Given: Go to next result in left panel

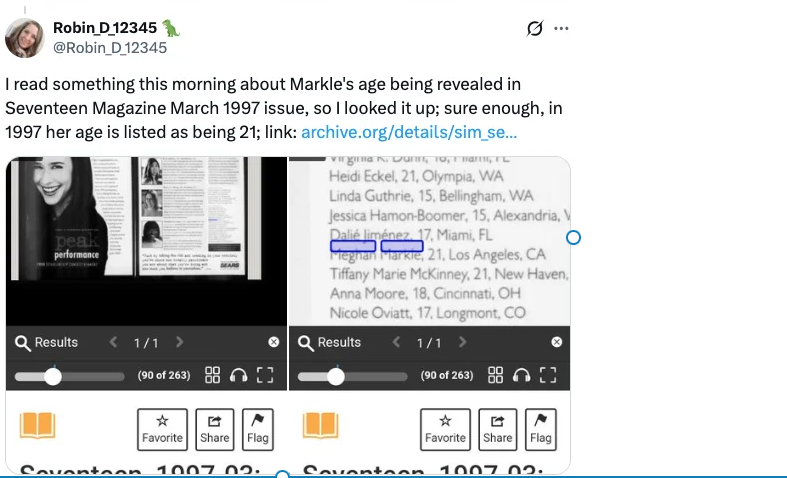Looking at the screenshot, I should click(x=179, y=343).
